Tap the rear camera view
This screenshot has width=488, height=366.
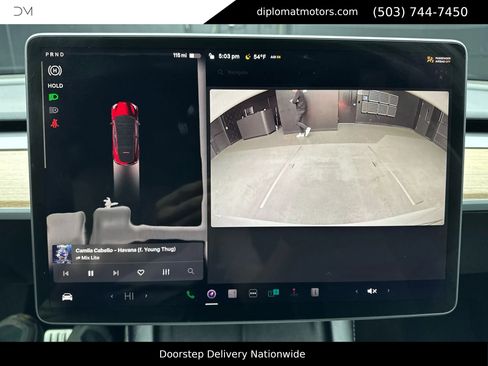pos(329,158)
